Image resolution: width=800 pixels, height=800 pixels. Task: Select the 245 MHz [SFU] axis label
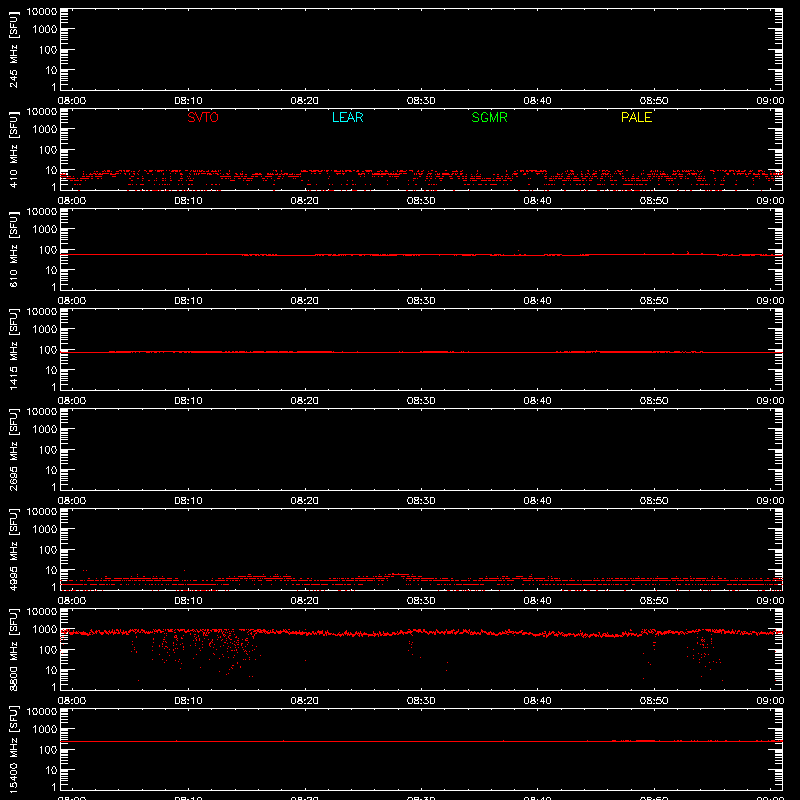14,49
